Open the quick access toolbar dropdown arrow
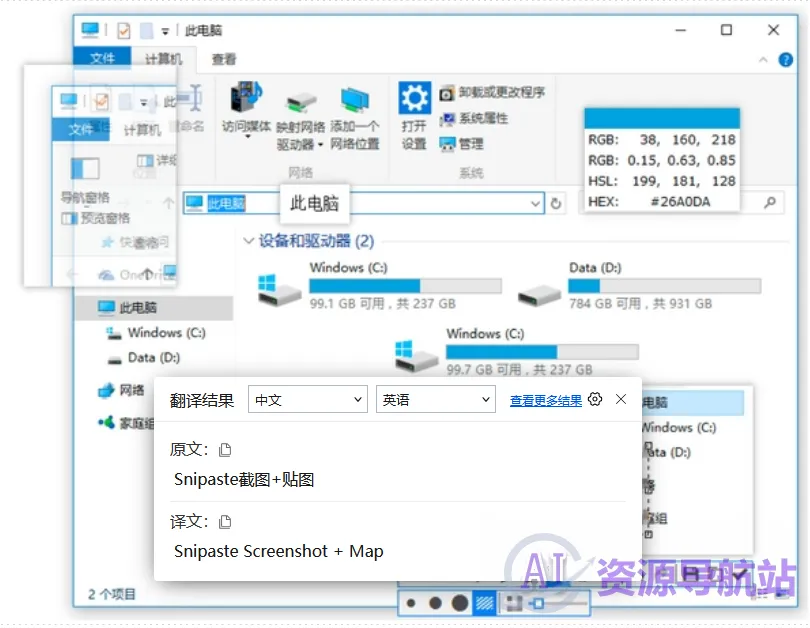This screenshot has width=810, height=628. coord(165,32)
